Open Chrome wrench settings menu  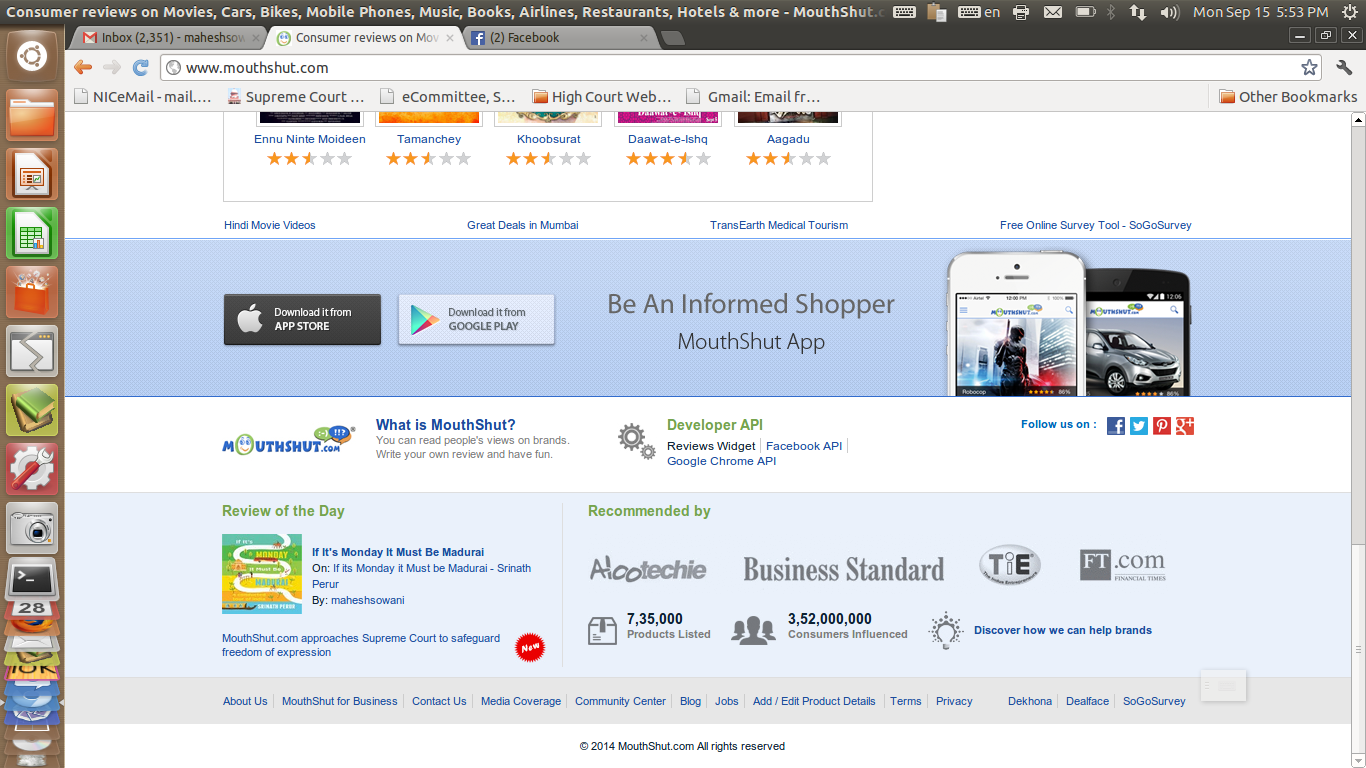point(1344,68)
